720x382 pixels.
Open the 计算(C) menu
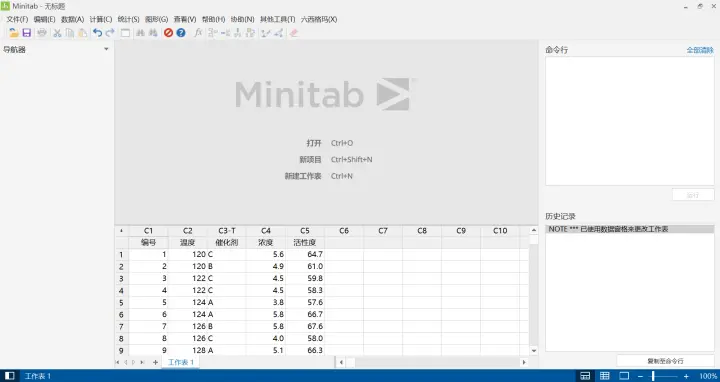coord(101,19)
